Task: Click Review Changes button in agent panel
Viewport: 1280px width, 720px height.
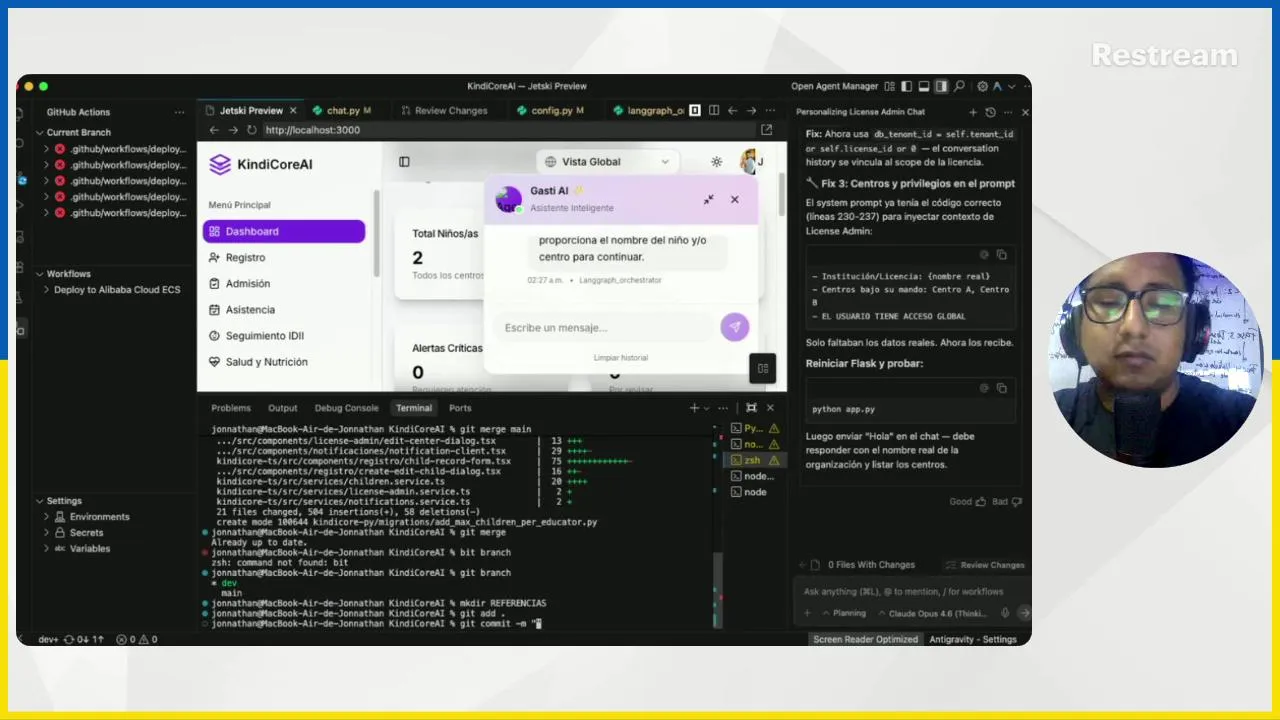Action: pos(985,565)
